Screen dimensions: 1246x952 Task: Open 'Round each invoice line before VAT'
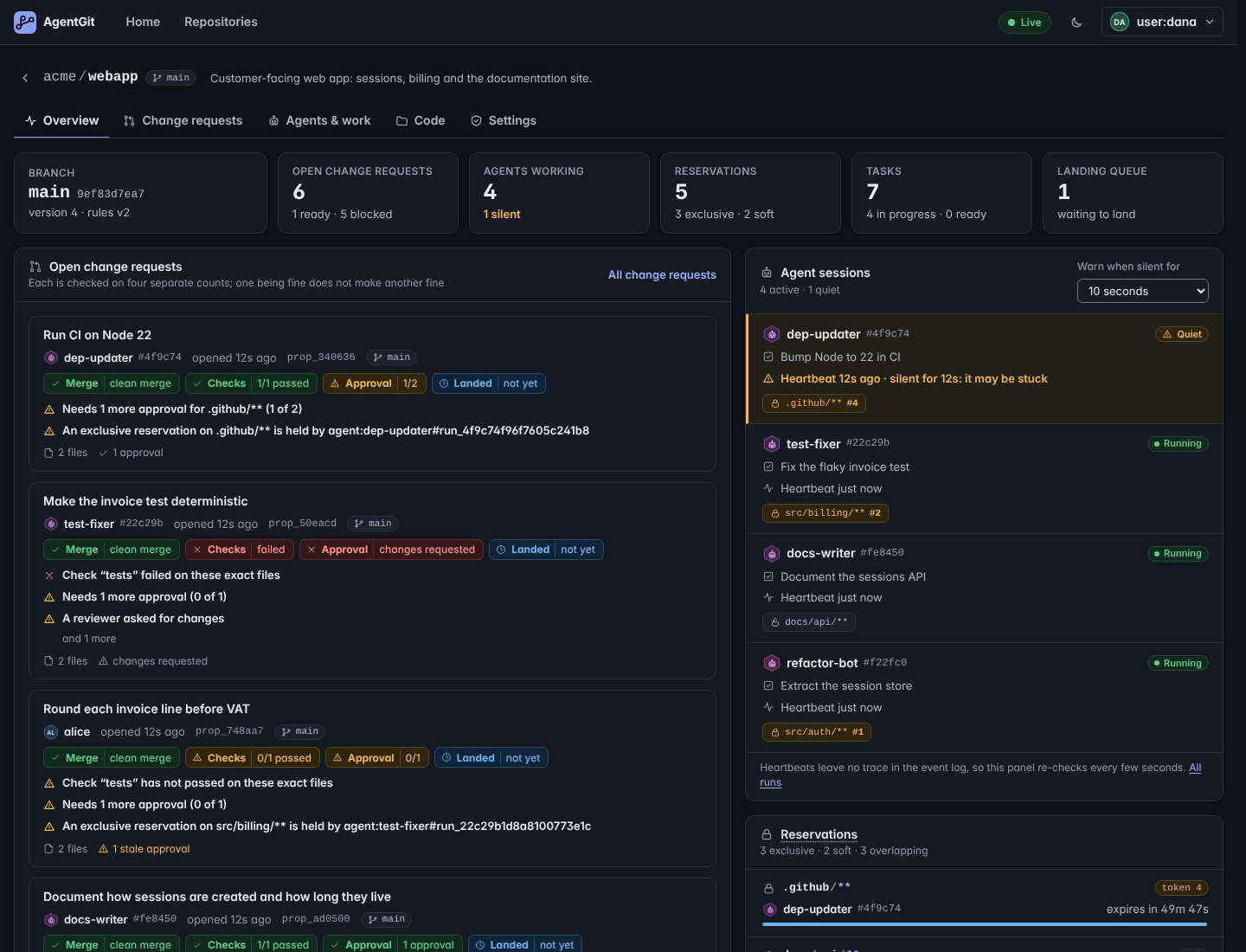[x=146, y=709]
